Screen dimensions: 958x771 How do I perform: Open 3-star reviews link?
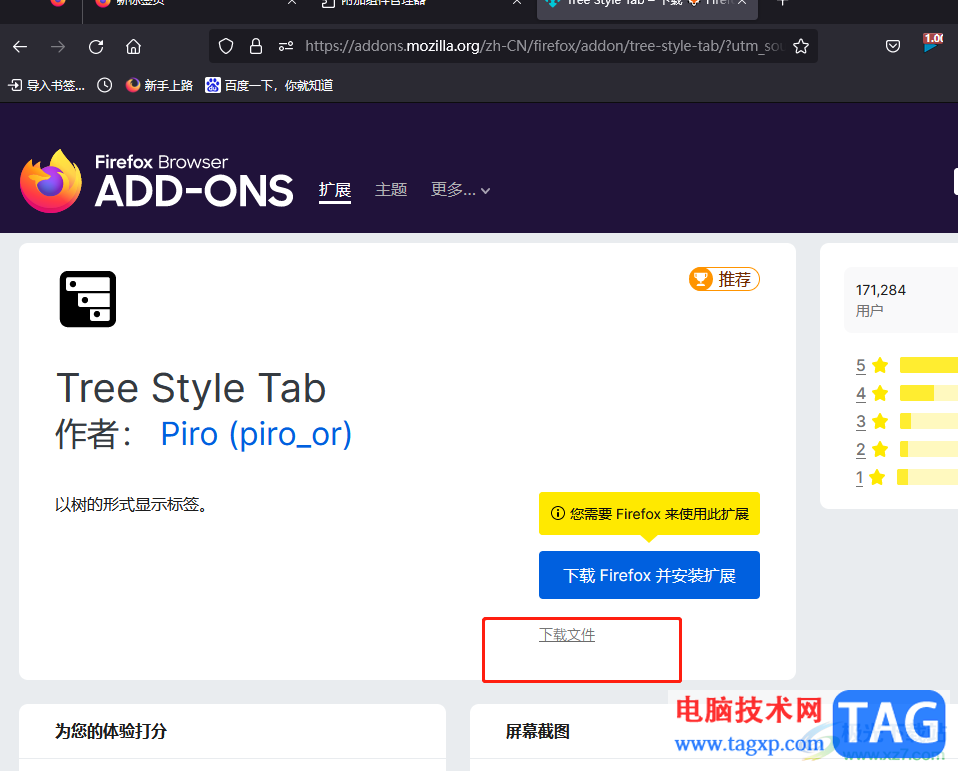tap(861, 422)
